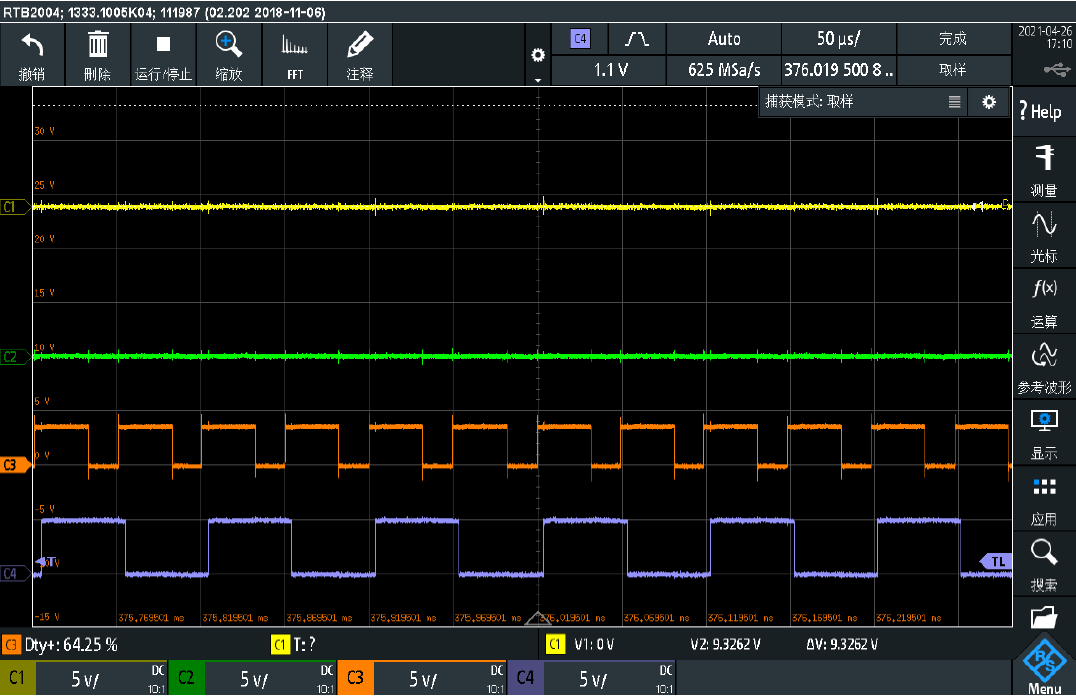The image size is (1076, 697).
Task: Open the toolbar settings gear
Action: (x=538, y=56)
